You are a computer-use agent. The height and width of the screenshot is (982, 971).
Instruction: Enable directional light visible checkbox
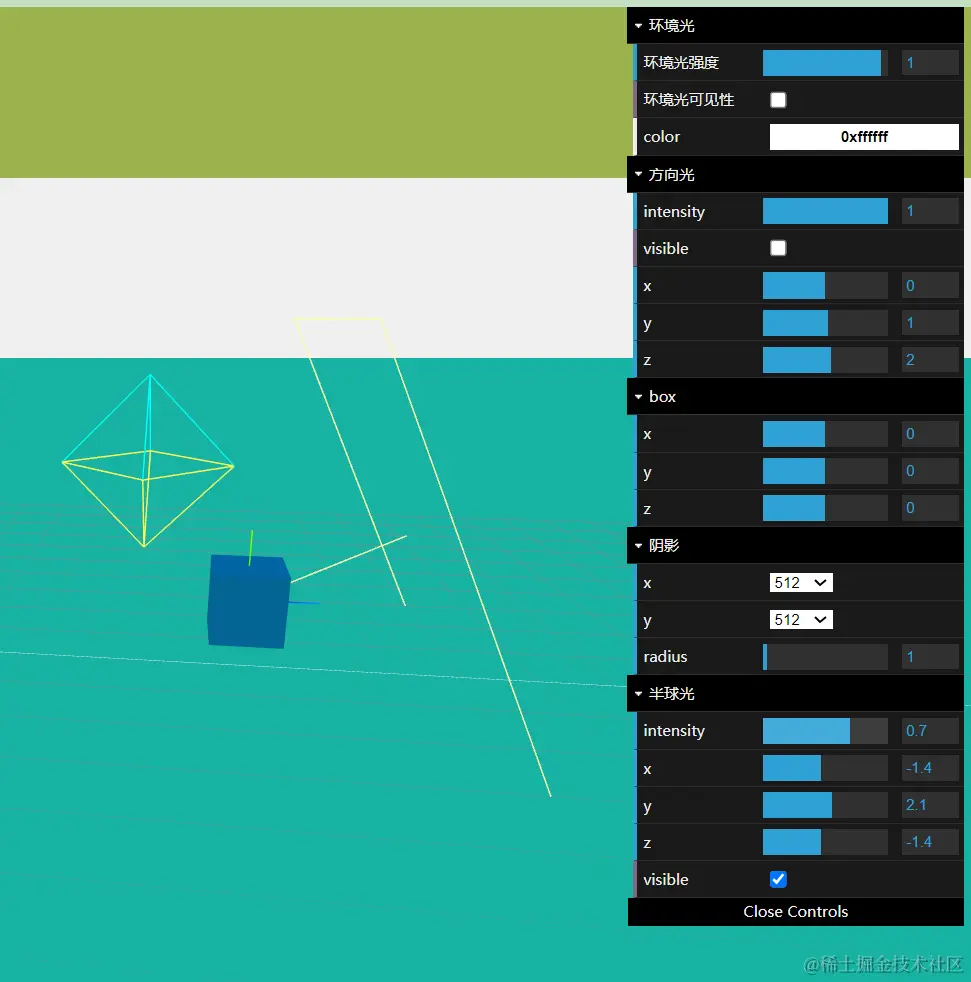(x=778, y=248)
